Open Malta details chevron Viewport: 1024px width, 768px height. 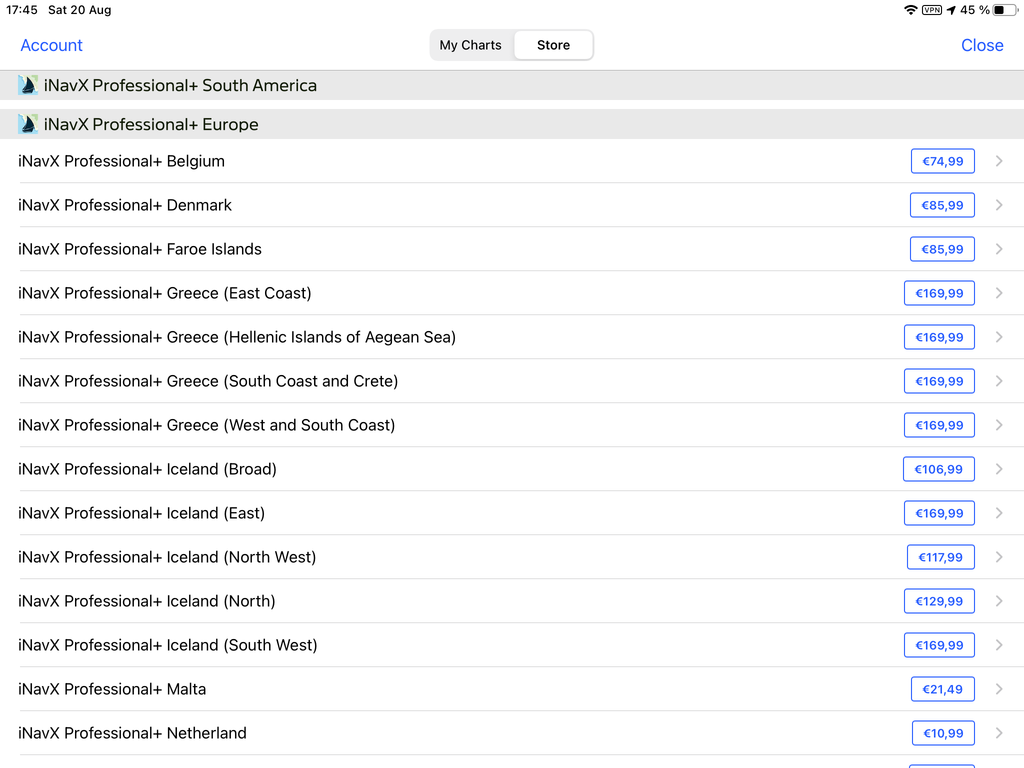(999, 689)
